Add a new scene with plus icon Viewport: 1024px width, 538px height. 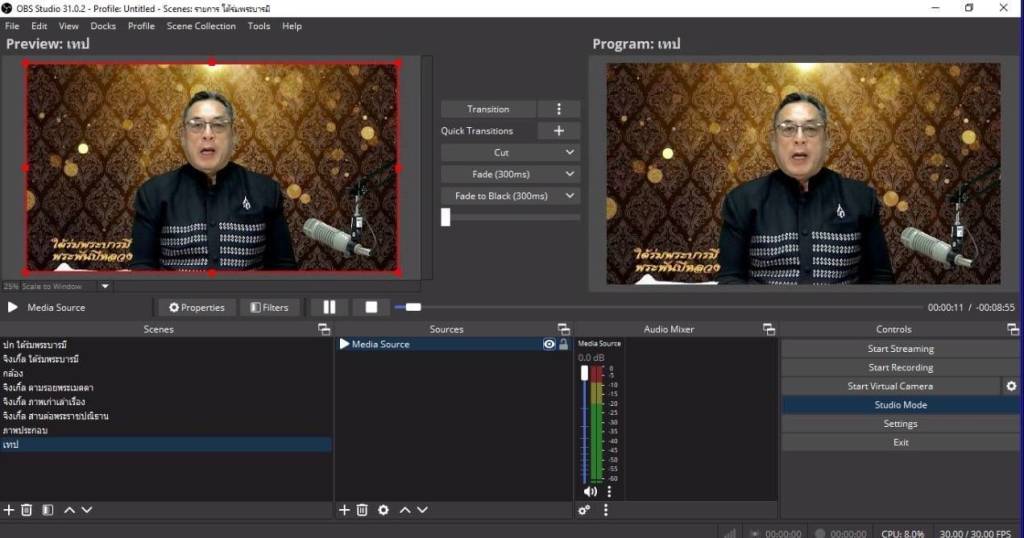pyautogui.click(x=9, y=510)
